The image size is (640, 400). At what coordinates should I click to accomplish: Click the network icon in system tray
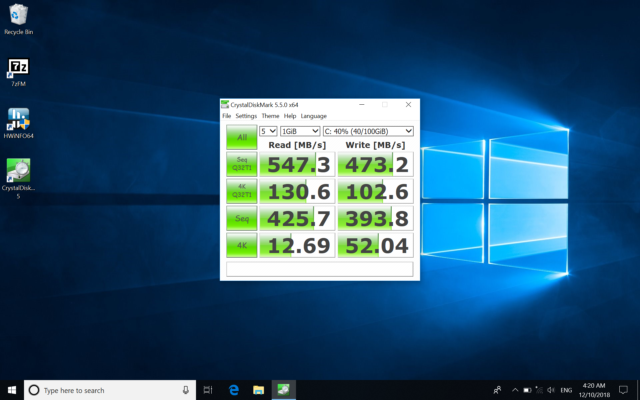pos(539,390)
